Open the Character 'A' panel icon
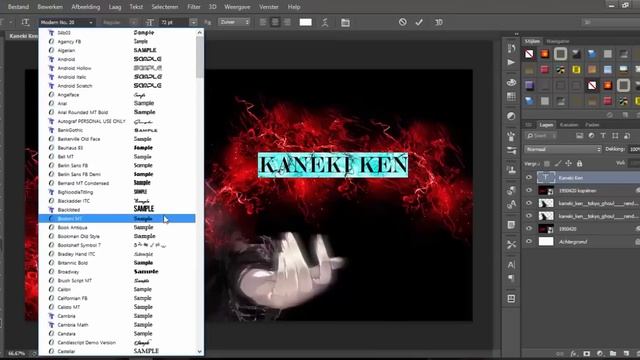Screen dimensions: 640x360 [511, 264]
